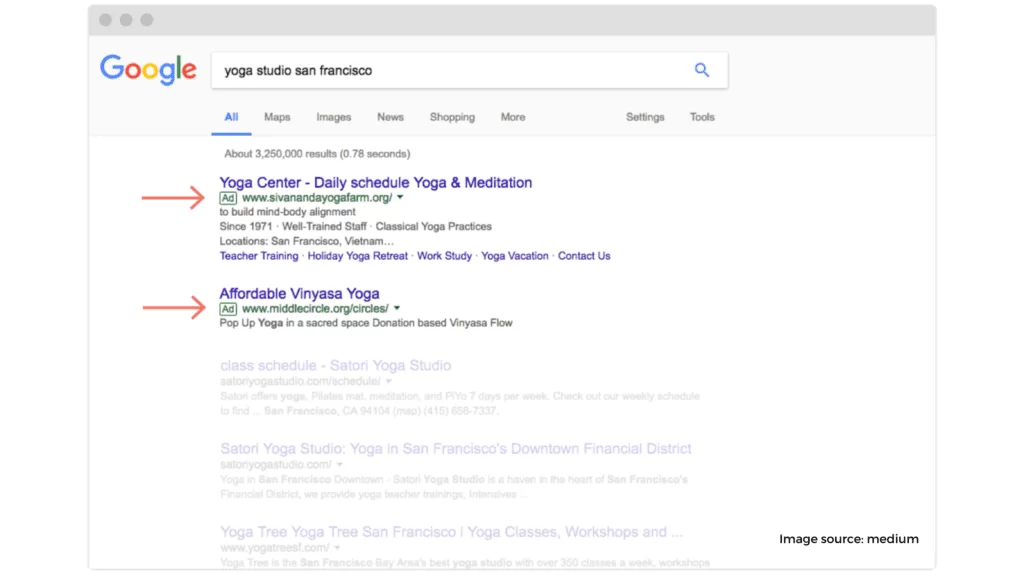The image size is (1024, 576).
Task: Click the www.middlecircle.org/circles/ URL text
Action: point(315,308)
